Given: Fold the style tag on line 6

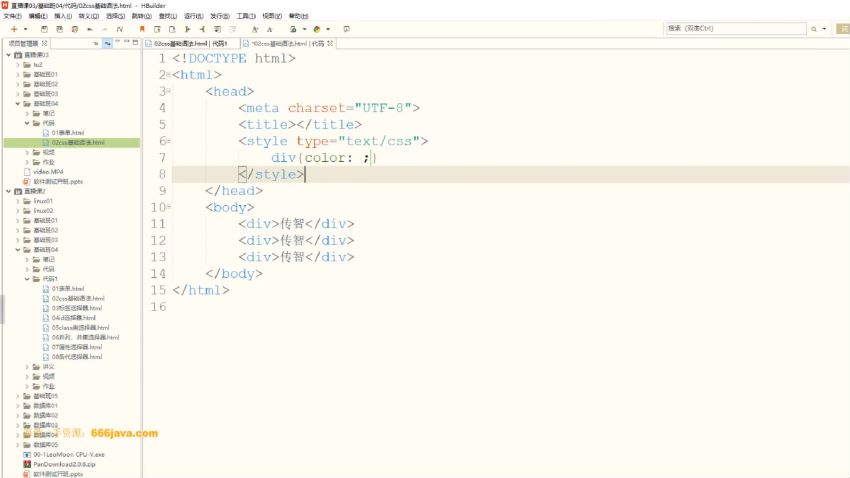Looking at the screenshot, I should coord(169,141).
